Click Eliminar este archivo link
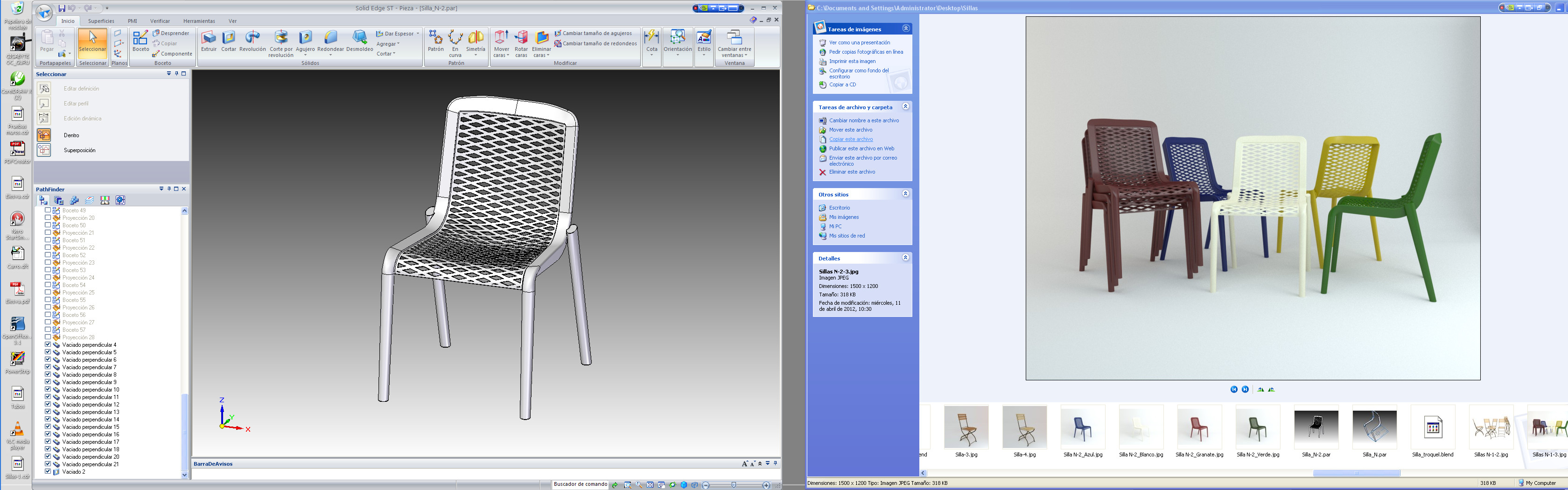 coord(852,172)
